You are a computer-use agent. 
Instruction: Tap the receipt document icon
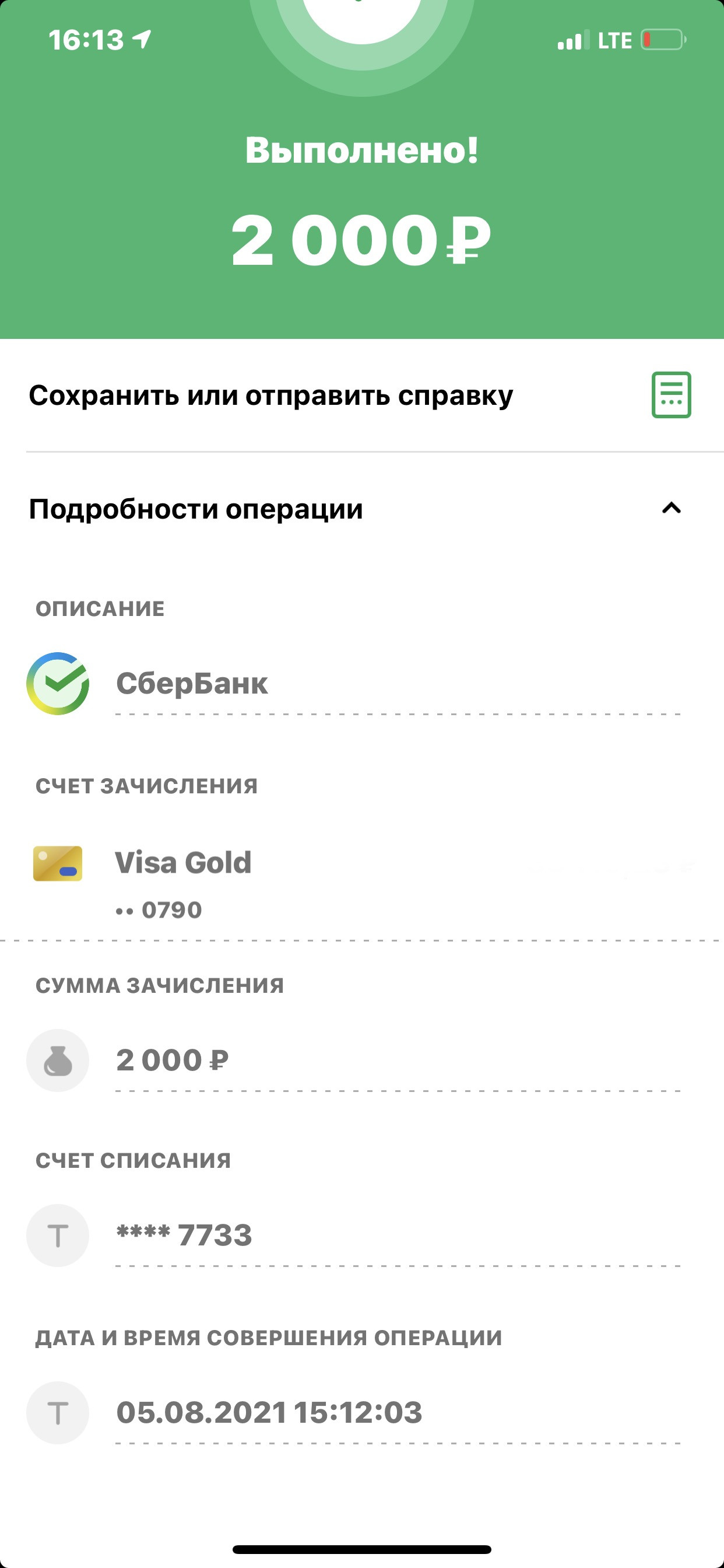[x=671, y=395]
